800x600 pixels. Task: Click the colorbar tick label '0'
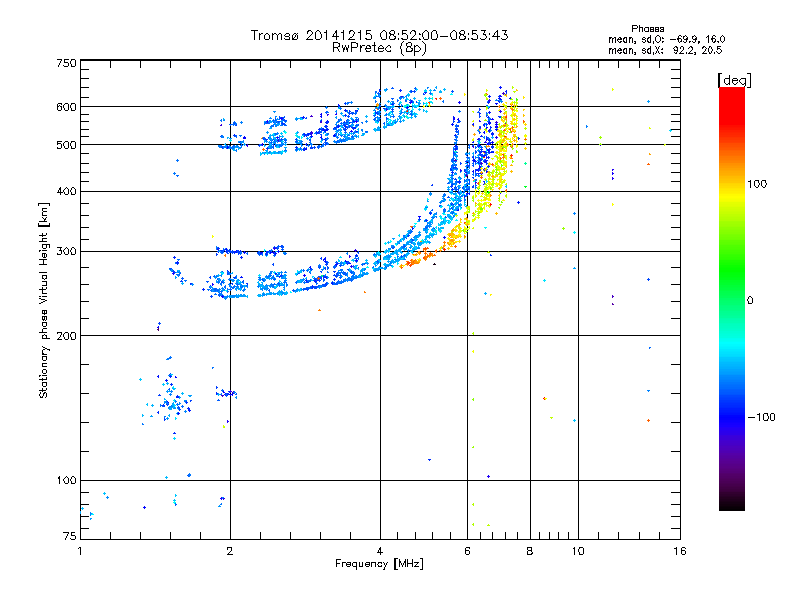750,301
